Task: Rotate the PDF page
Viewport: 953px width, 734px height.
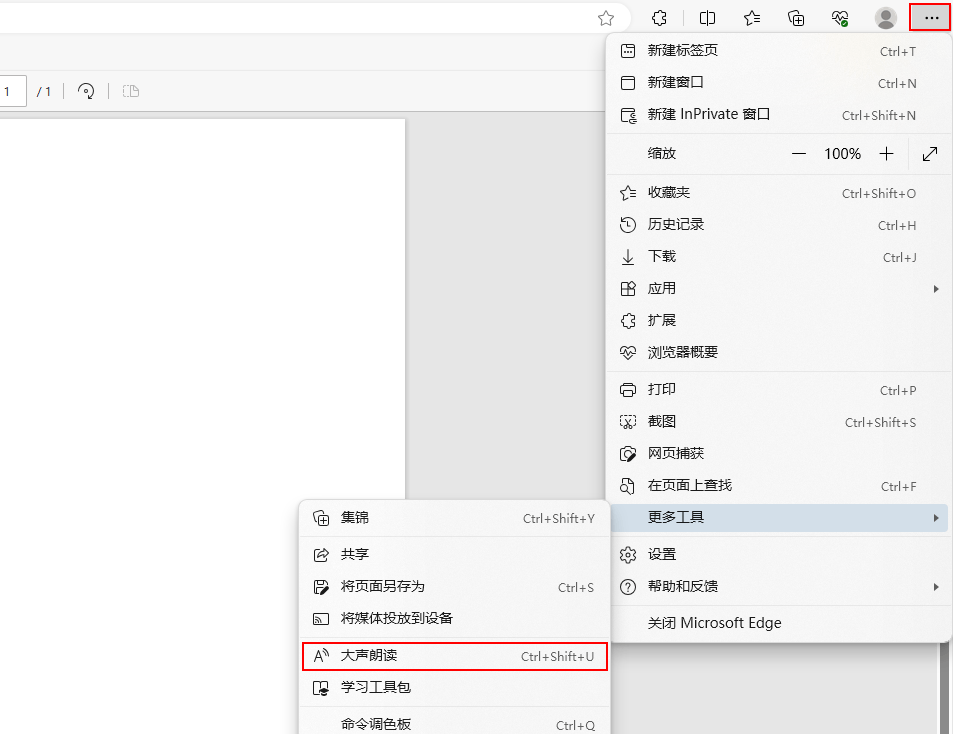Action: (87, 91)
